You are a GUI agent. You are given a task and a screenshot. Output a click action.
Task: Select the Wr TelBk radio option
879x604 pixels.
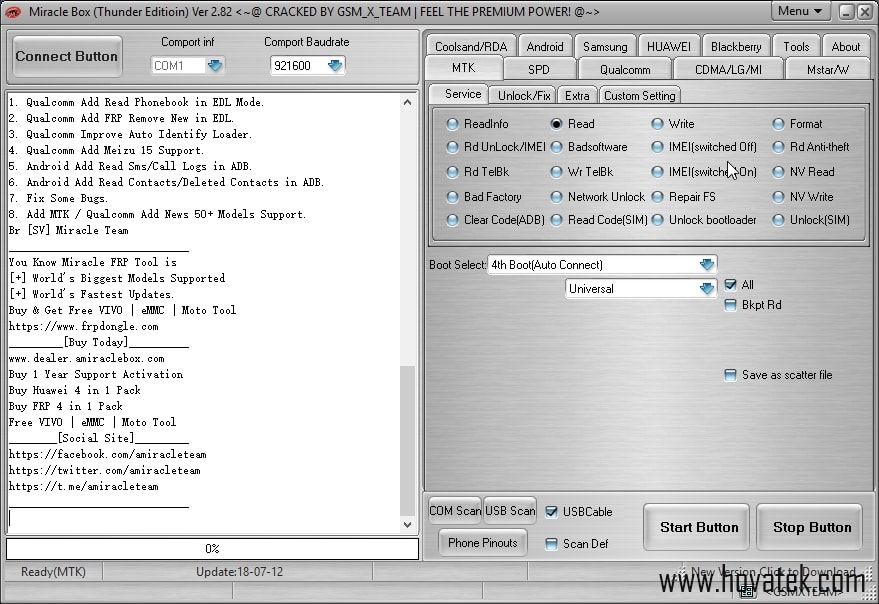coord(556,172)
